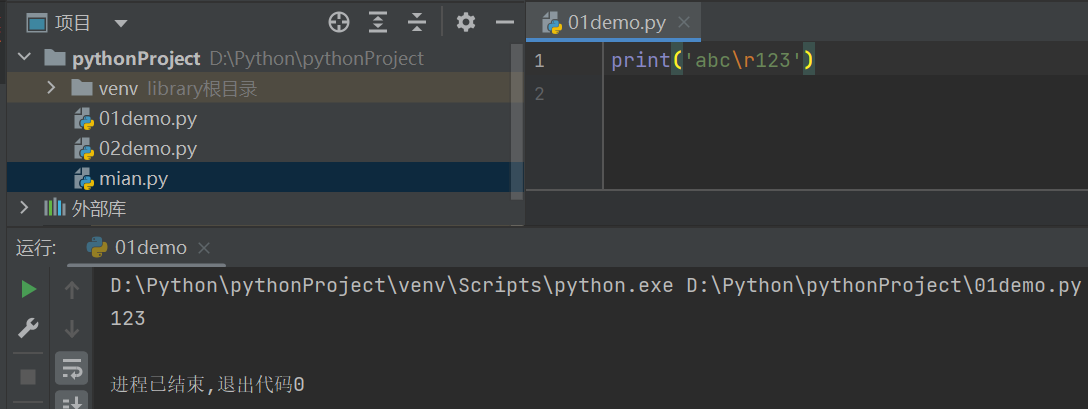Close the 01demo.py editor tab
The height and width of the screenshot is (409, 1088).
coord(683,23)
